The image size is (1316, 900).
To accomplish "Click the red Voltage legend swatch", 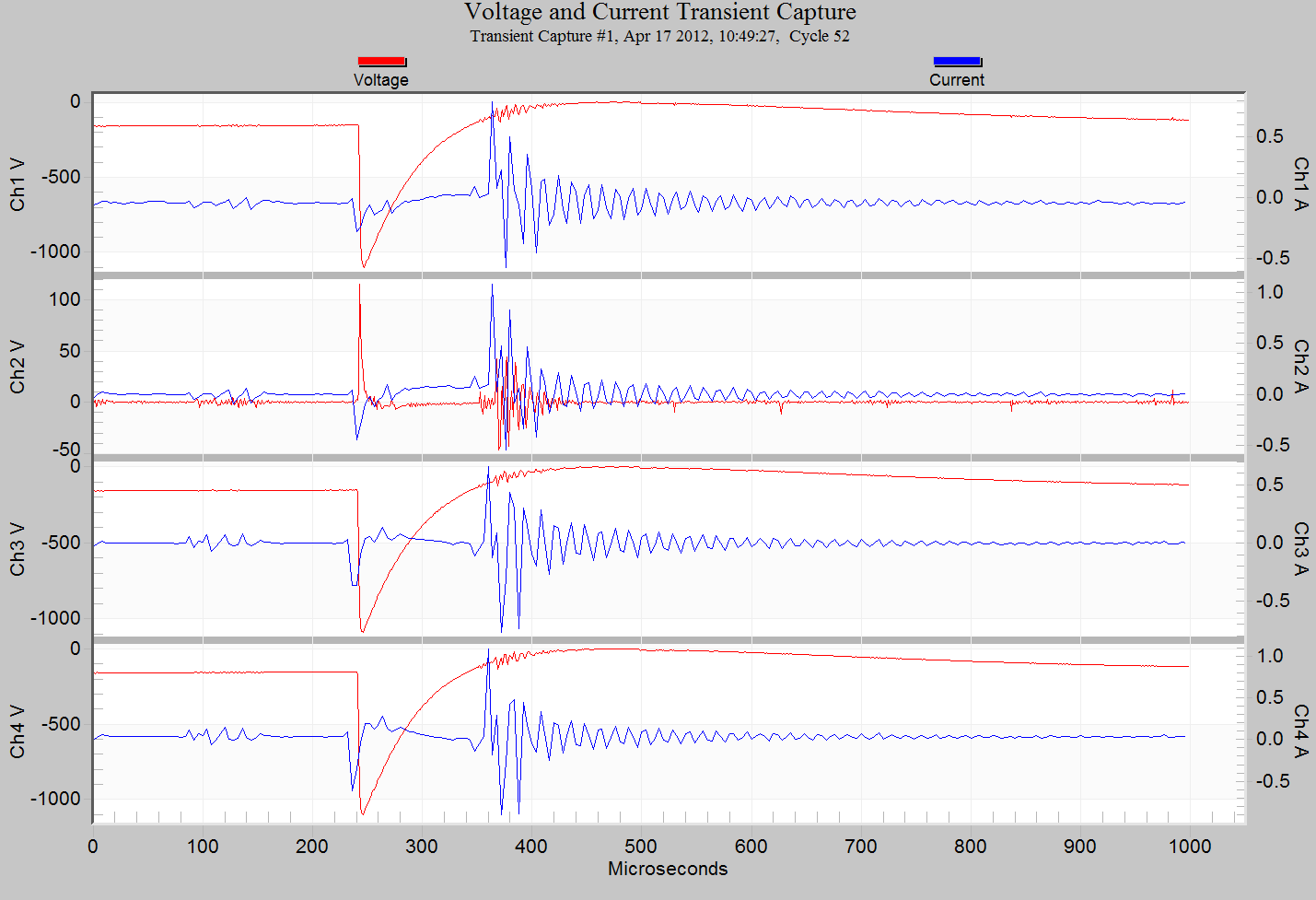I will pos(381,62).
